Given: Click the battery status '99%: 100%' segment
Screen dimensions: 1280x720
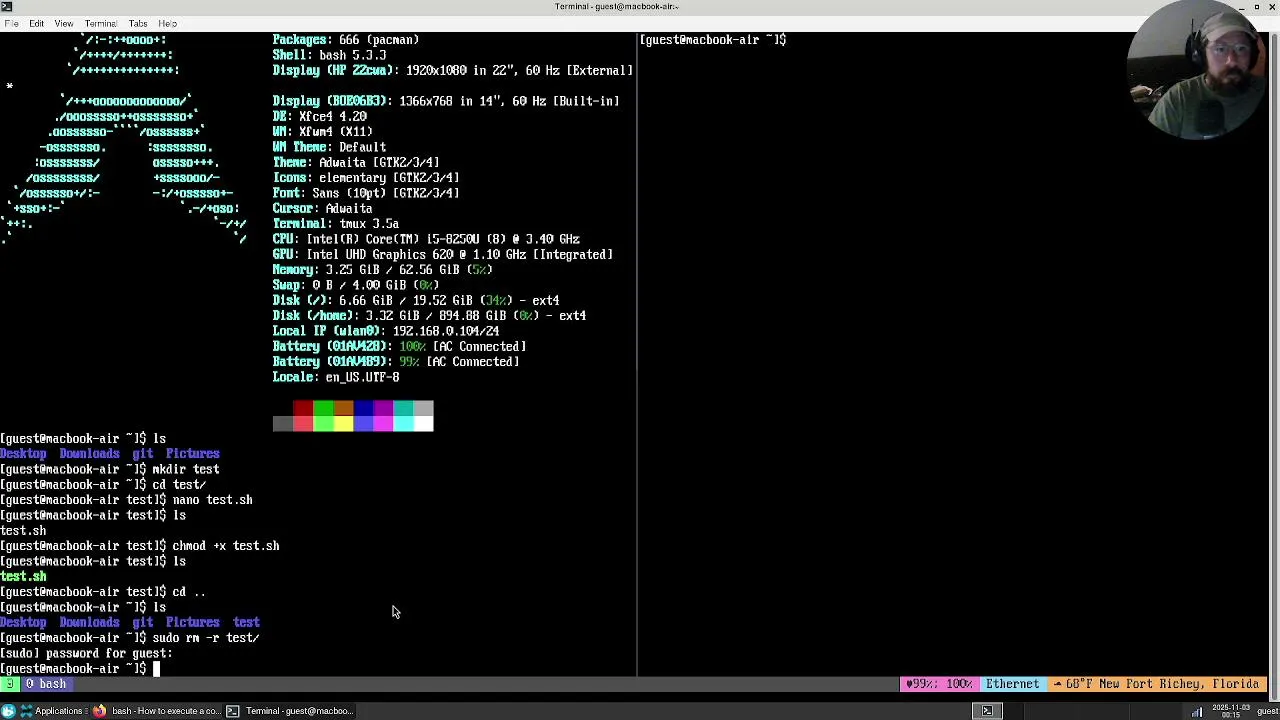Looking at the screenshot, I should coord(938,684).
